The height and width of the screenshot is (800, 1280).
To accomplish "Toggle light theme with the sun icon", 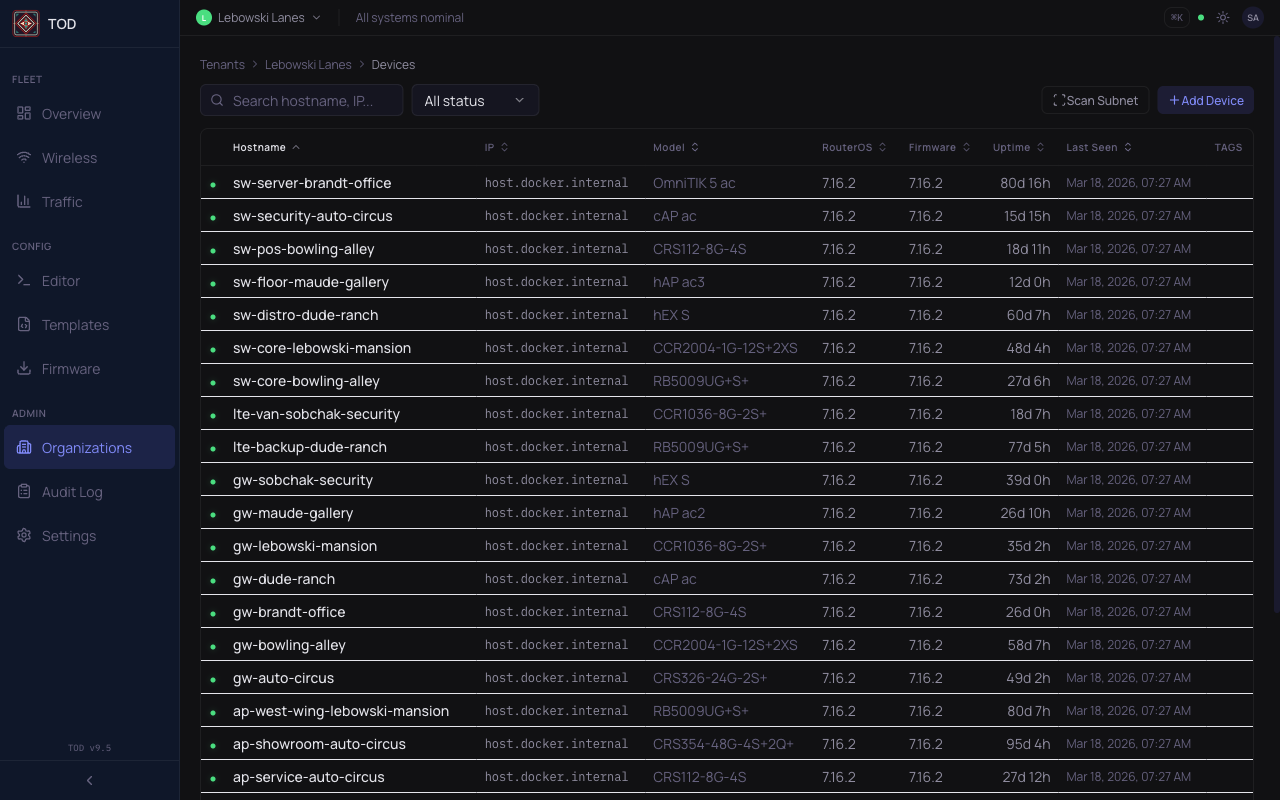I will pyautogui.click(x=1223, y=17).
